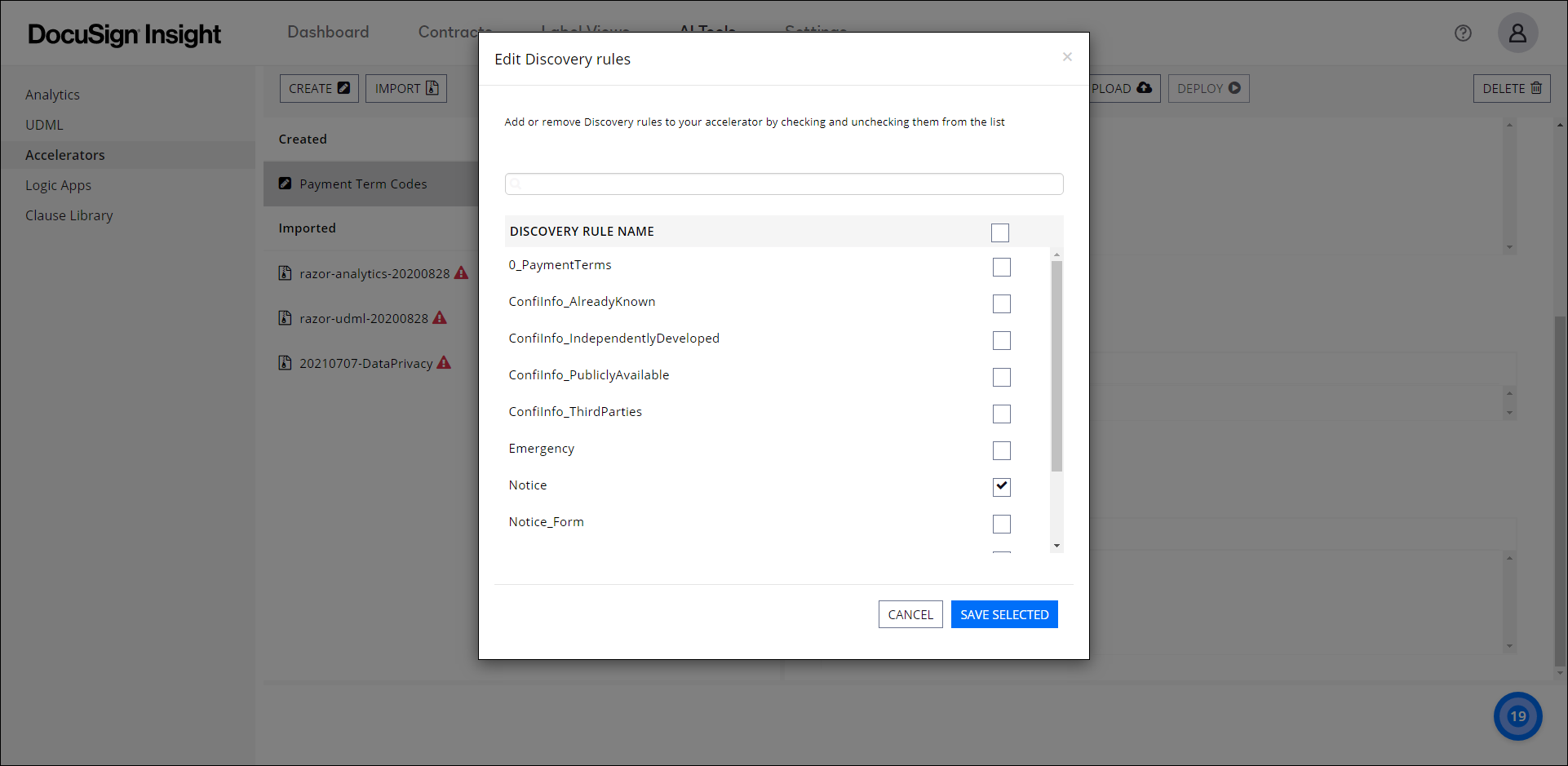Click the CREATE pencil icon
Viewport: 1568px width, 766px height.
(x=344, y=87)
